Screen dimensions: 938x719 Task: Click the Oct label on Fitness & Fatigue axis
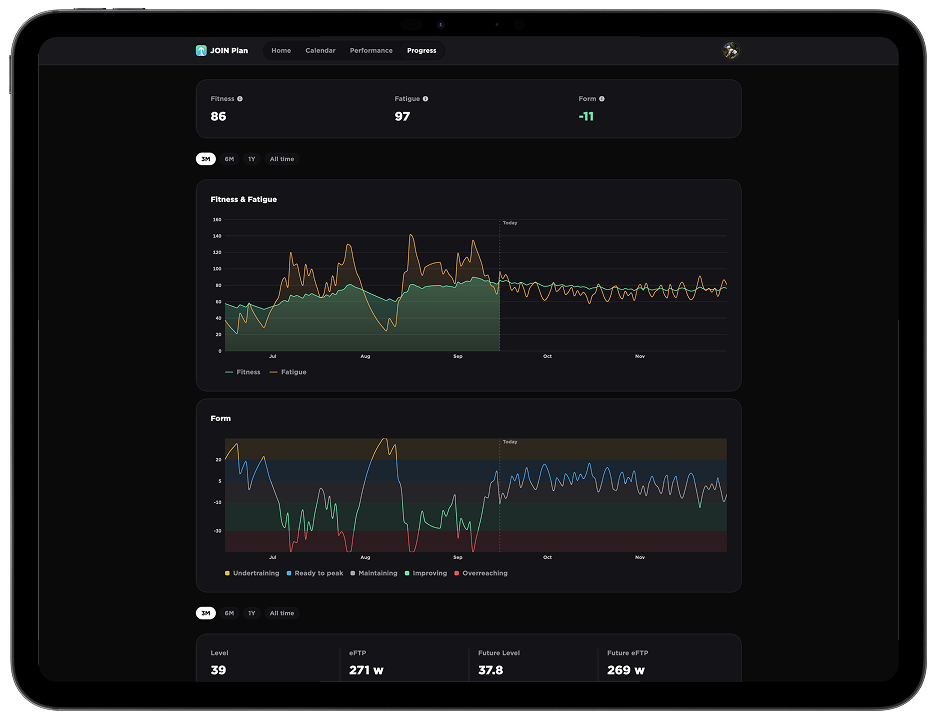(x=547, y=356)
